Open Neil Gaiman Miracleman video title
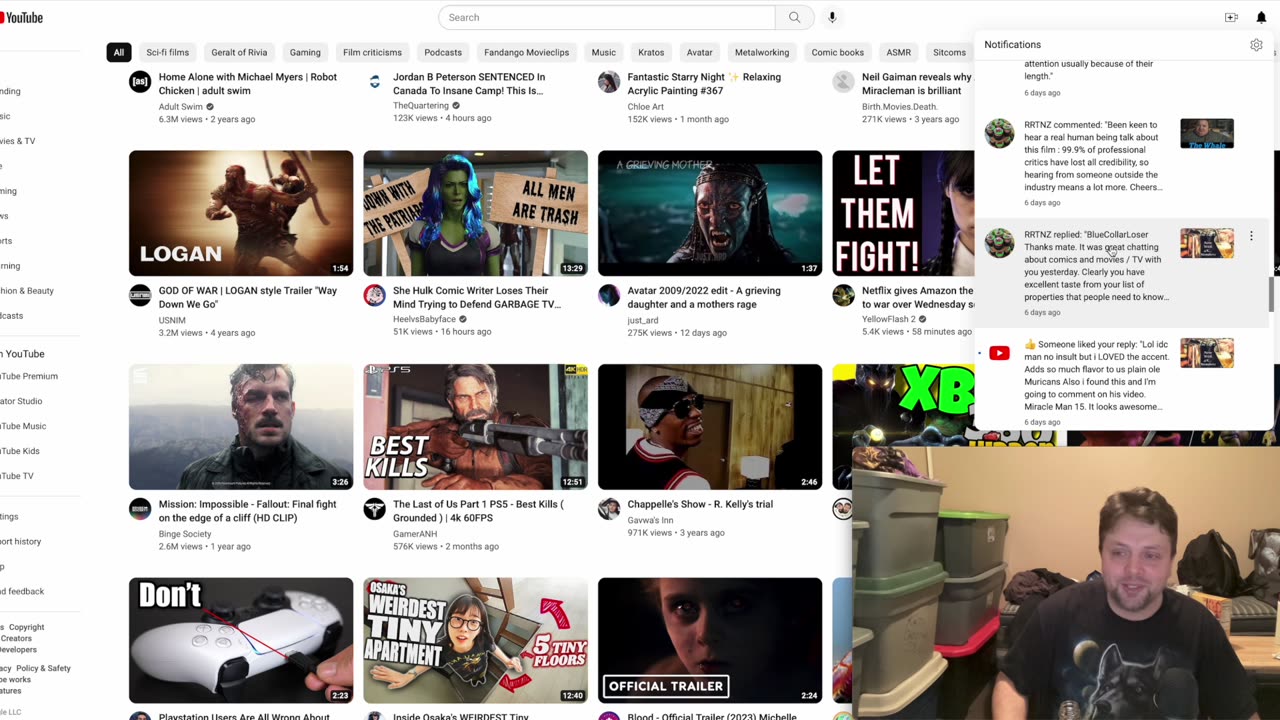The image size is (1280, 720). point(916,83)
